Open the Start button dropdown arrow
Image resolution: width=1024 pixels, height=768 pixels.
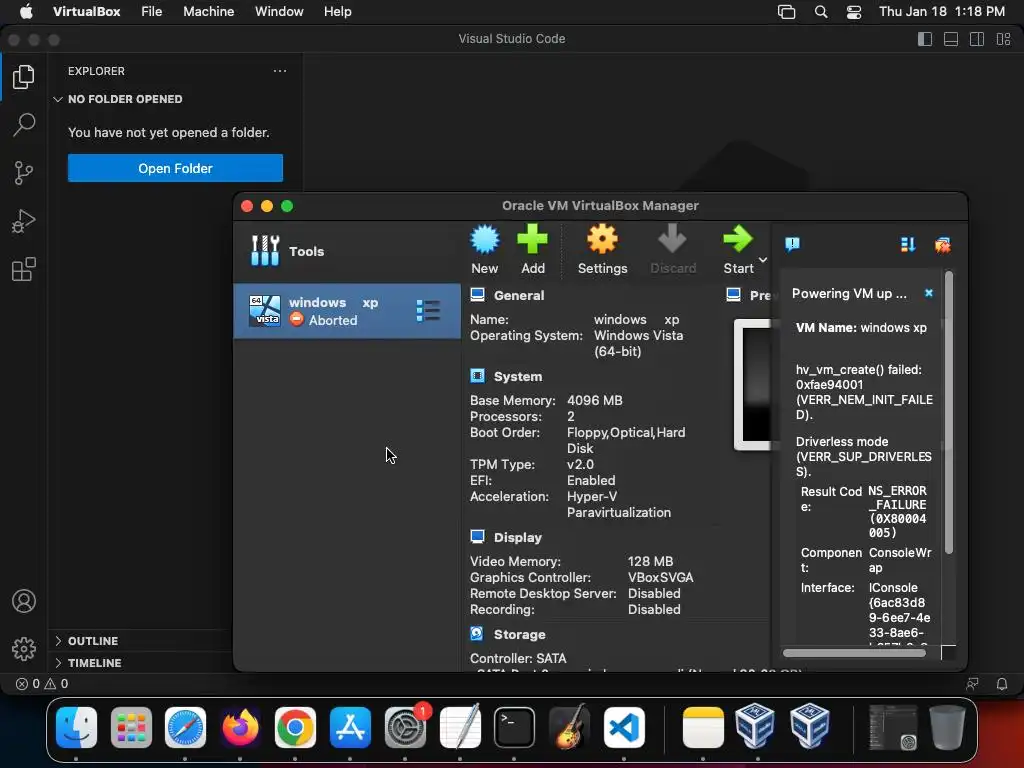coord(763,260)
